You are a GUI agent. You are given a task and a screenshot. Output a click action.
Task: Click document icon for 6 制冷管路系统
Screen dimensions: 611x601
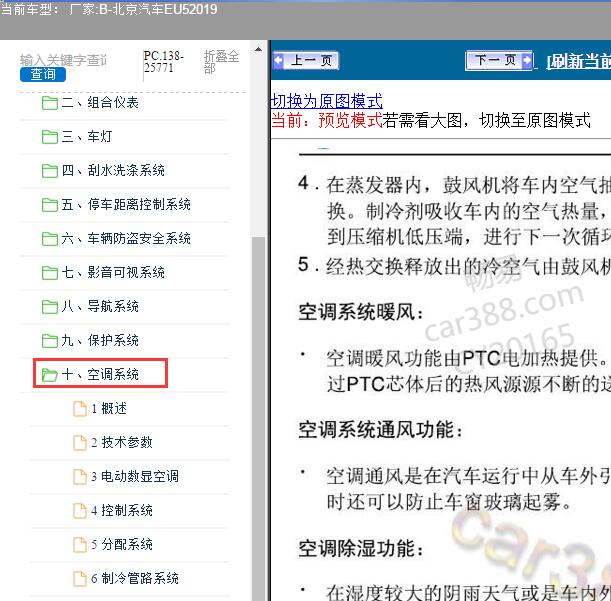[x=80, y=578]
